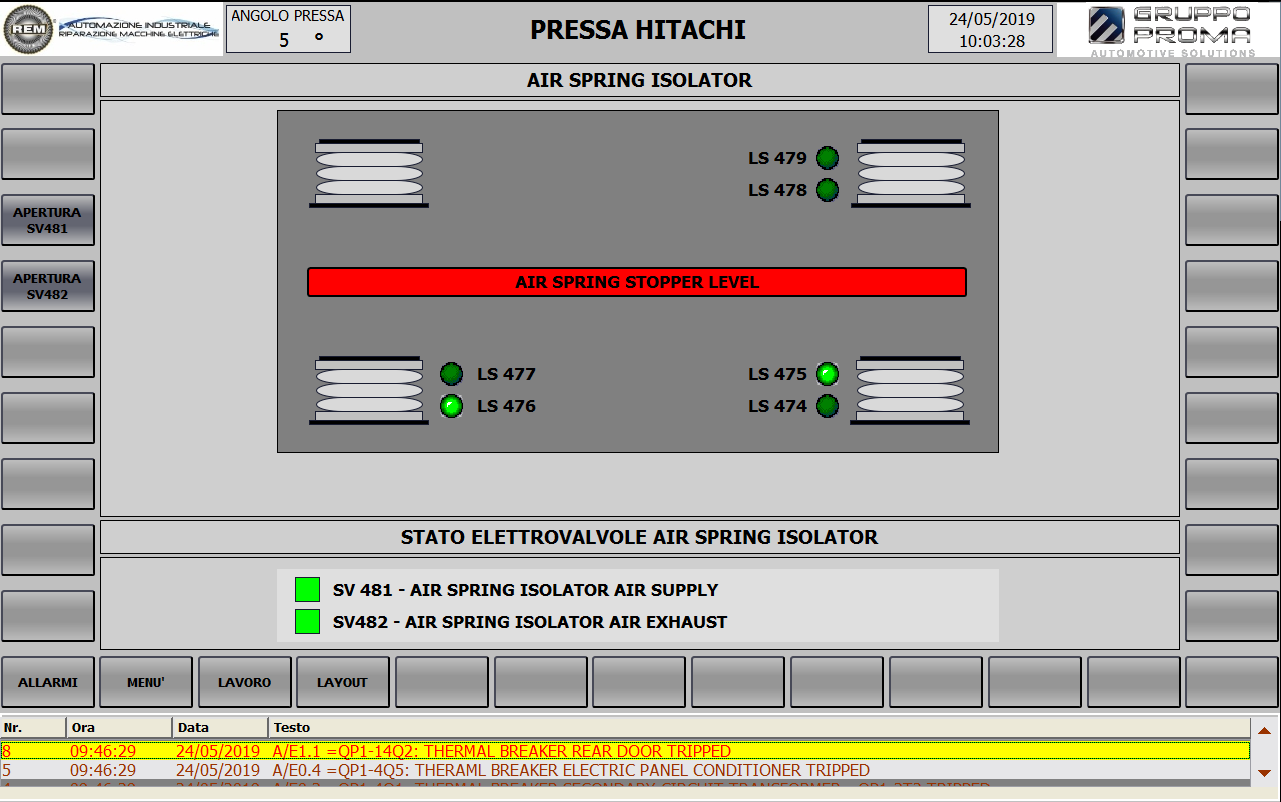Click the green SV 481 air supply status square
Screen dimensions: 1281x802
[308, 590]
